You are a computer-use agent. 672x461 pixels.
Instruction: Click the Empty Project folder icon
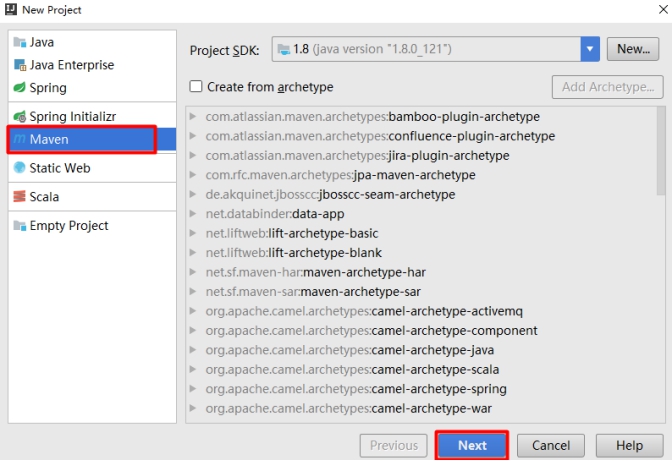coord(20,225)
